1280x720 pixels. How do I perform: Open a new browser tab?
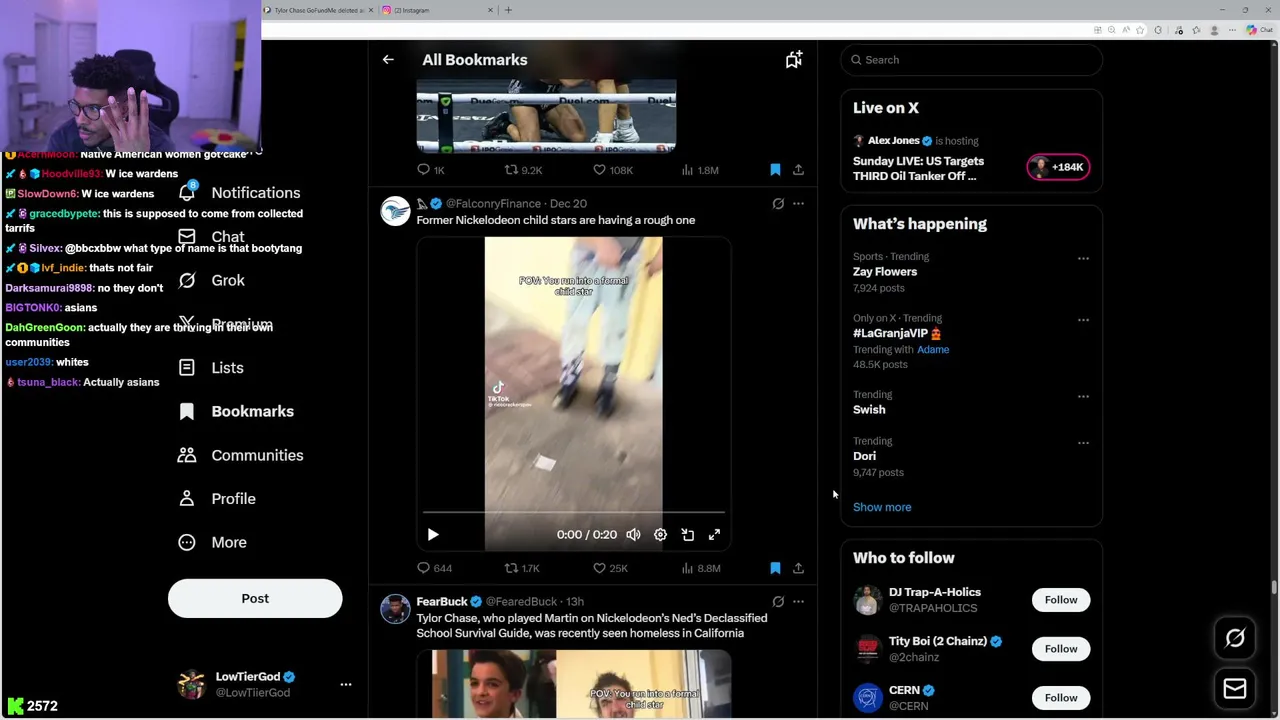click(508, 10)
